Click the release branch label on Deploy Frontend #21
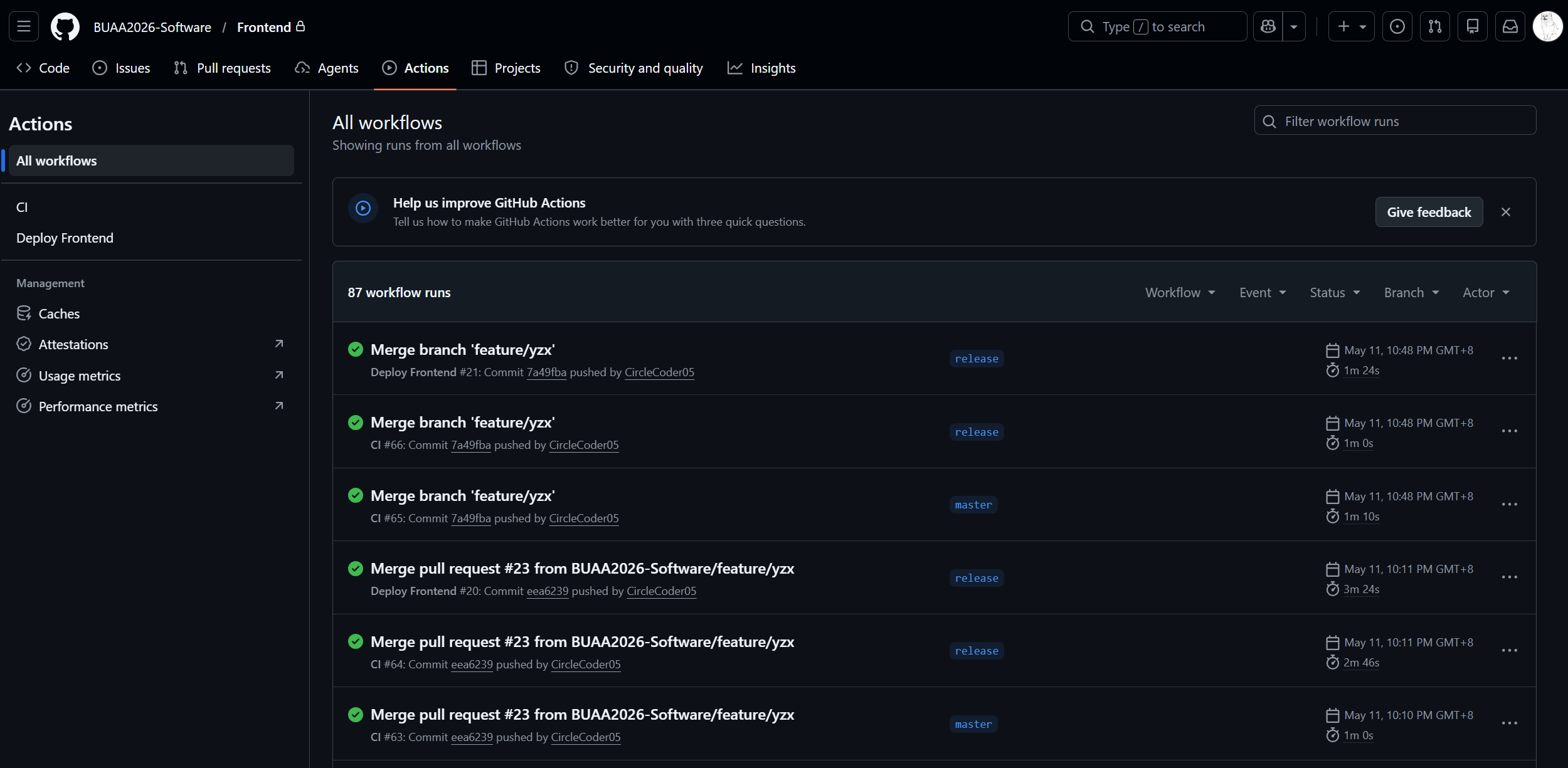 [x=977, y=359]
